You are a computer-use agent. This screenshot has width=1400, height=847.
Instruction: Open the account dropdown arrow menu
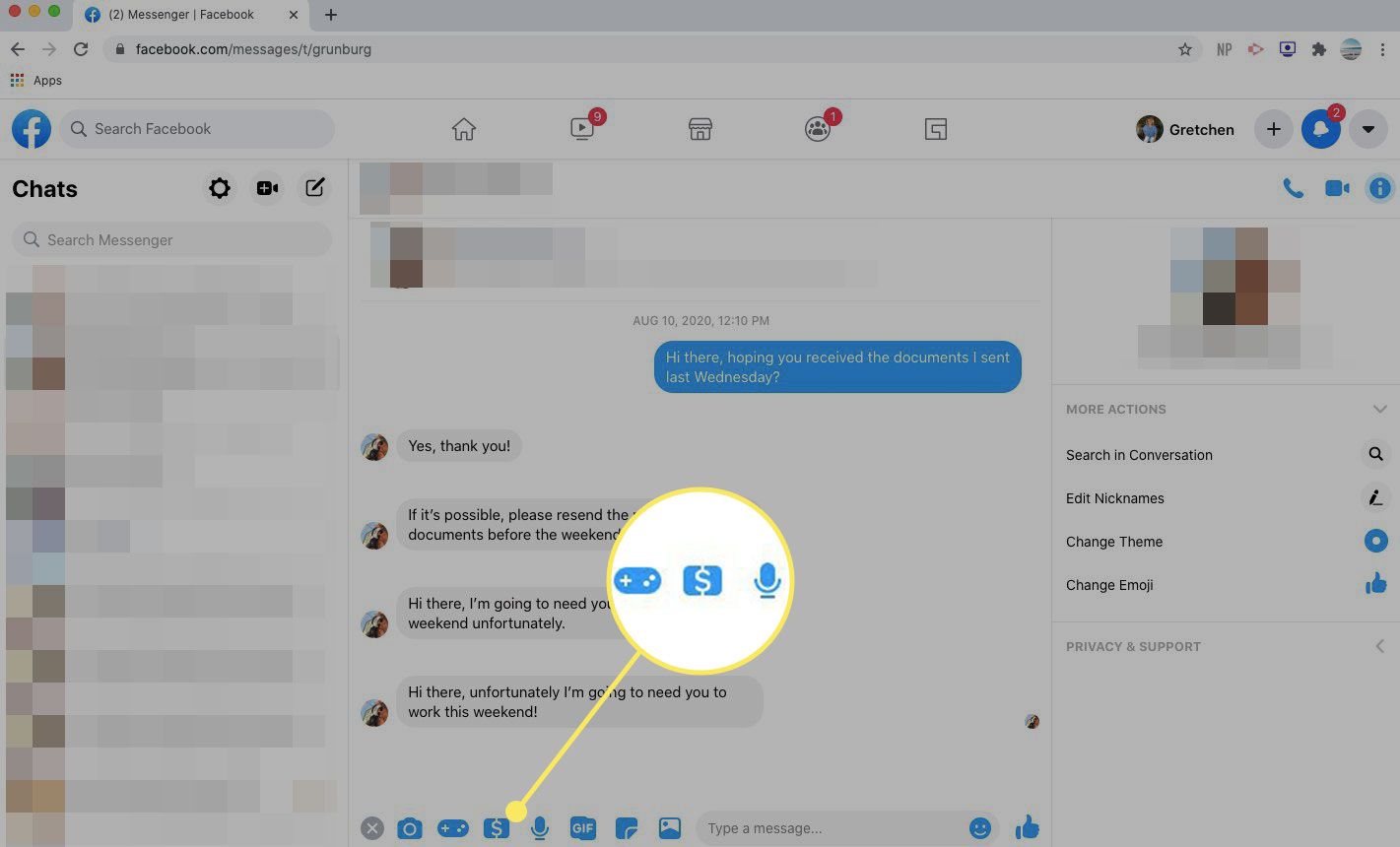1367,129
